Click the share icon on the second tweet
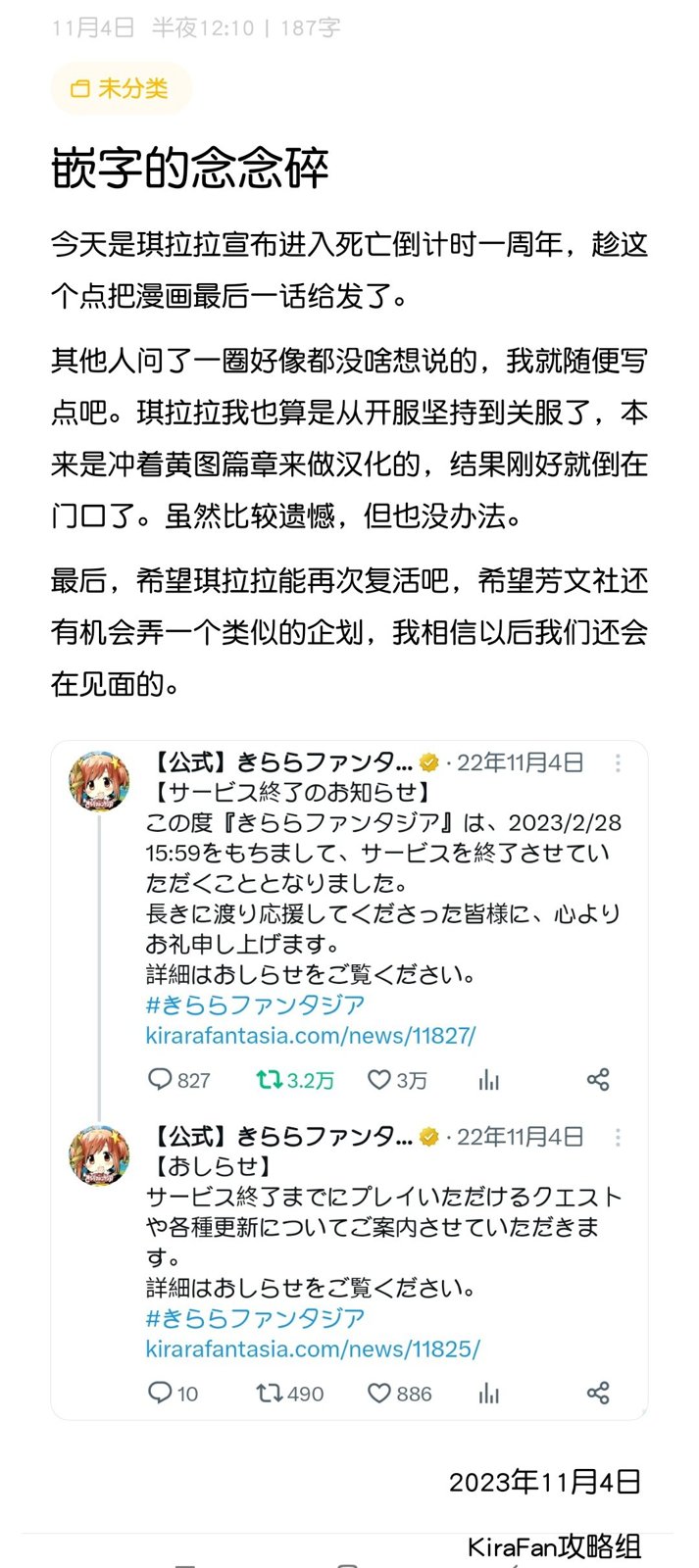Viewport: 699px width, 1568px height. click(598, 1393)
